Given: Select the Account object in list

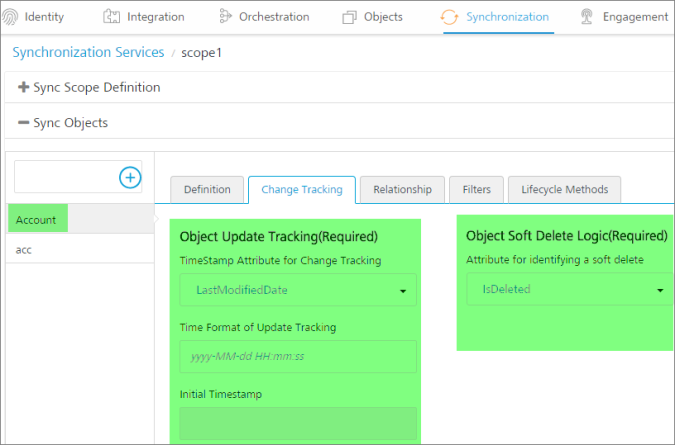Looking at the screenshot, I should click(x=37, y=219).
